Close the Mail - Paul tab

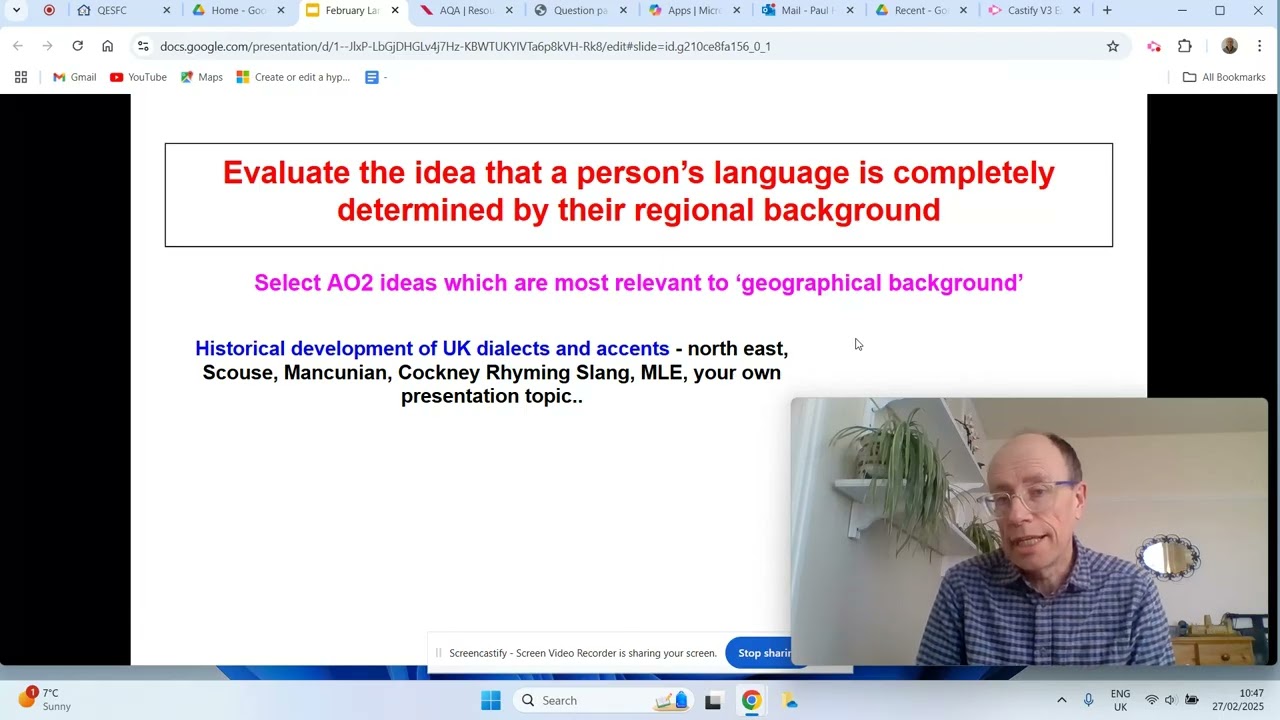coord(851,10)
